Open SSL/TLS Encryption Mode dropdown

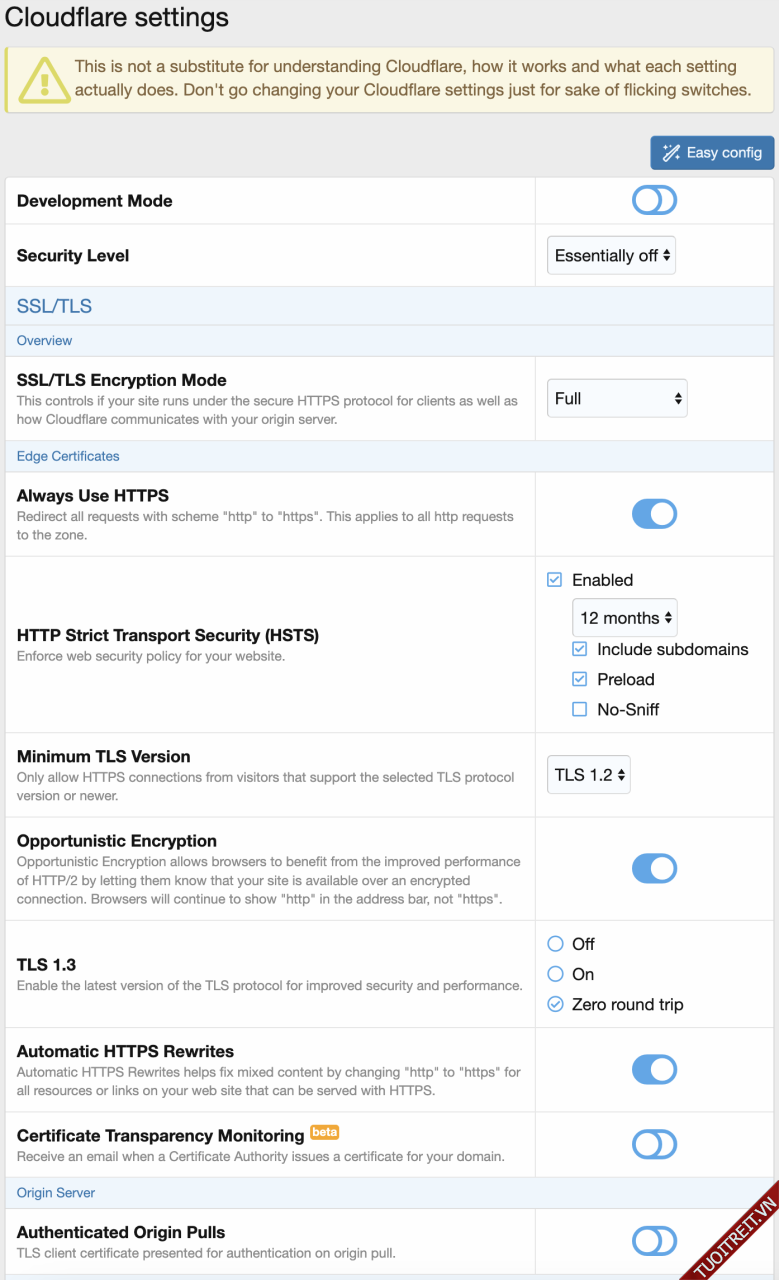[x=617, y=398]
